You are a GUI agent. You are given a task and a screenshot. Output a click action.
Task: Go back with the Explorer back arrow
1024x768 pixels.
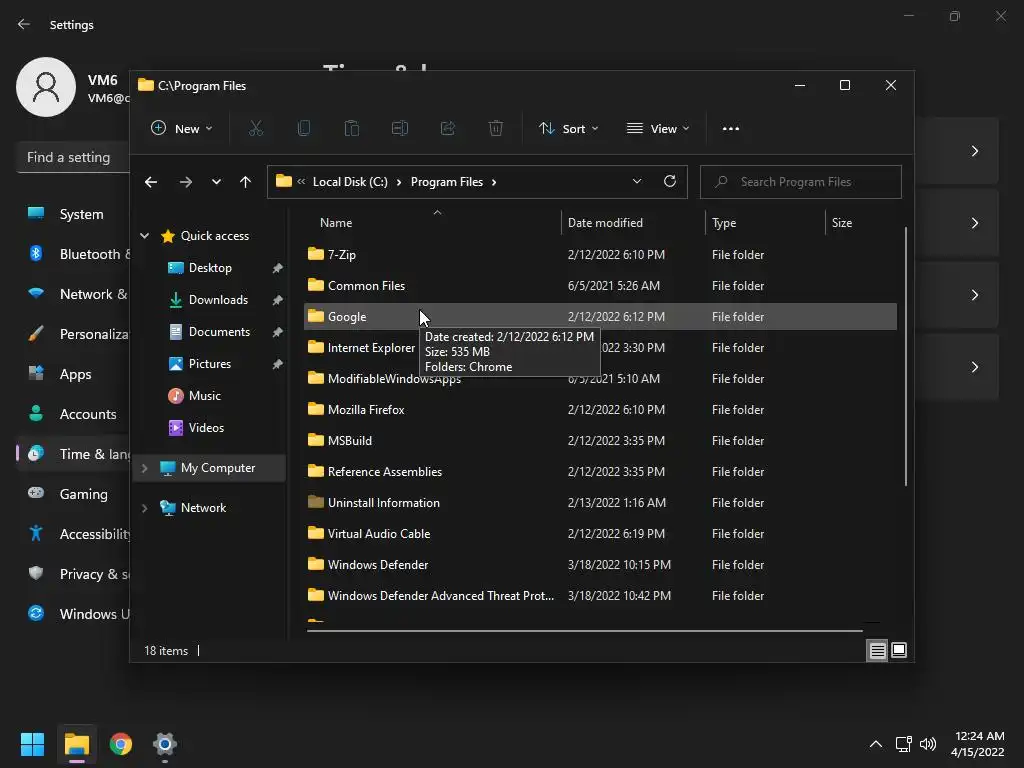151,182
